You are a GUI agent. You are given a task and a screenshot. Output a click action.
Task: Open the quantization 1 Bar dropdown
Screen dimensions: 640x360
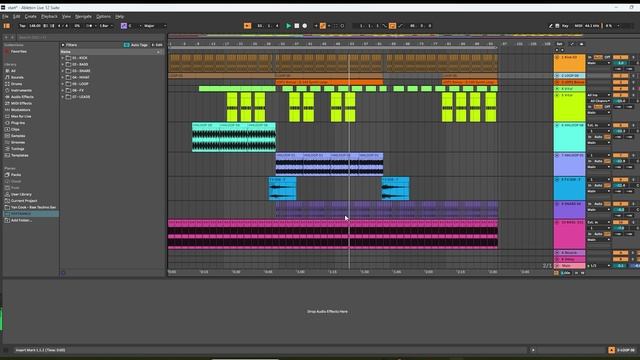click(x=106, y=26)
